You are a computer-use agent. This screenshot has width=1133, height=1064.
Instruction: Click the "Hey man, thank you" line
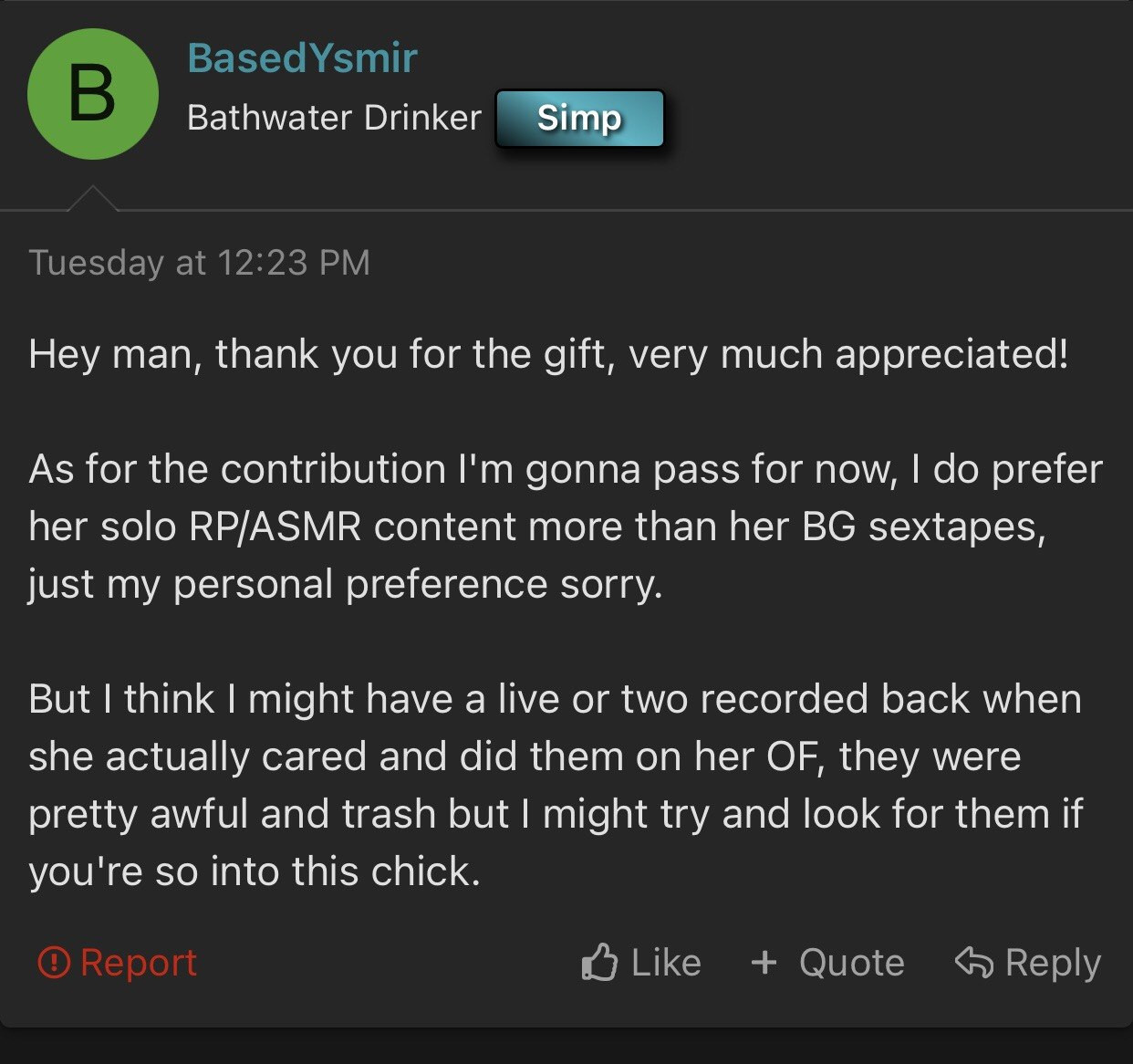[548, 354]
